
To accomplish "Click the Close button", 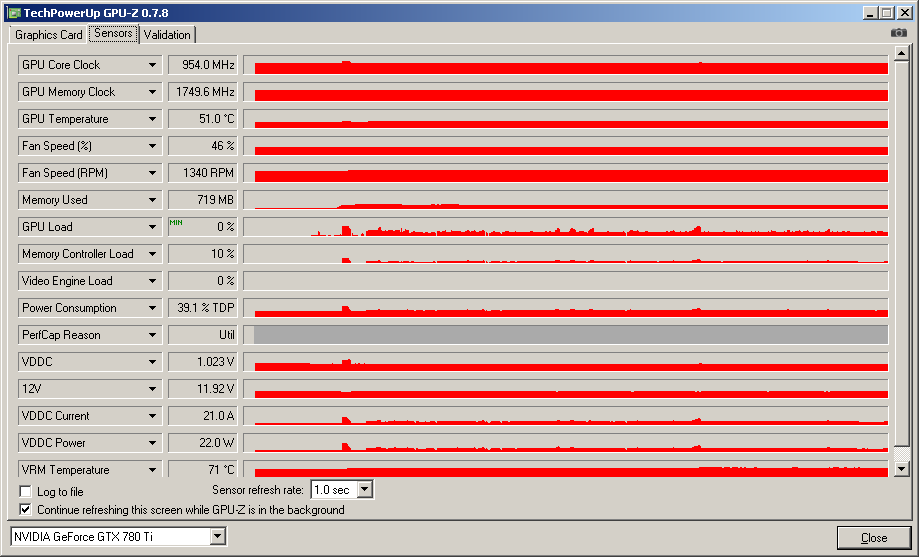I will [873, 538].
